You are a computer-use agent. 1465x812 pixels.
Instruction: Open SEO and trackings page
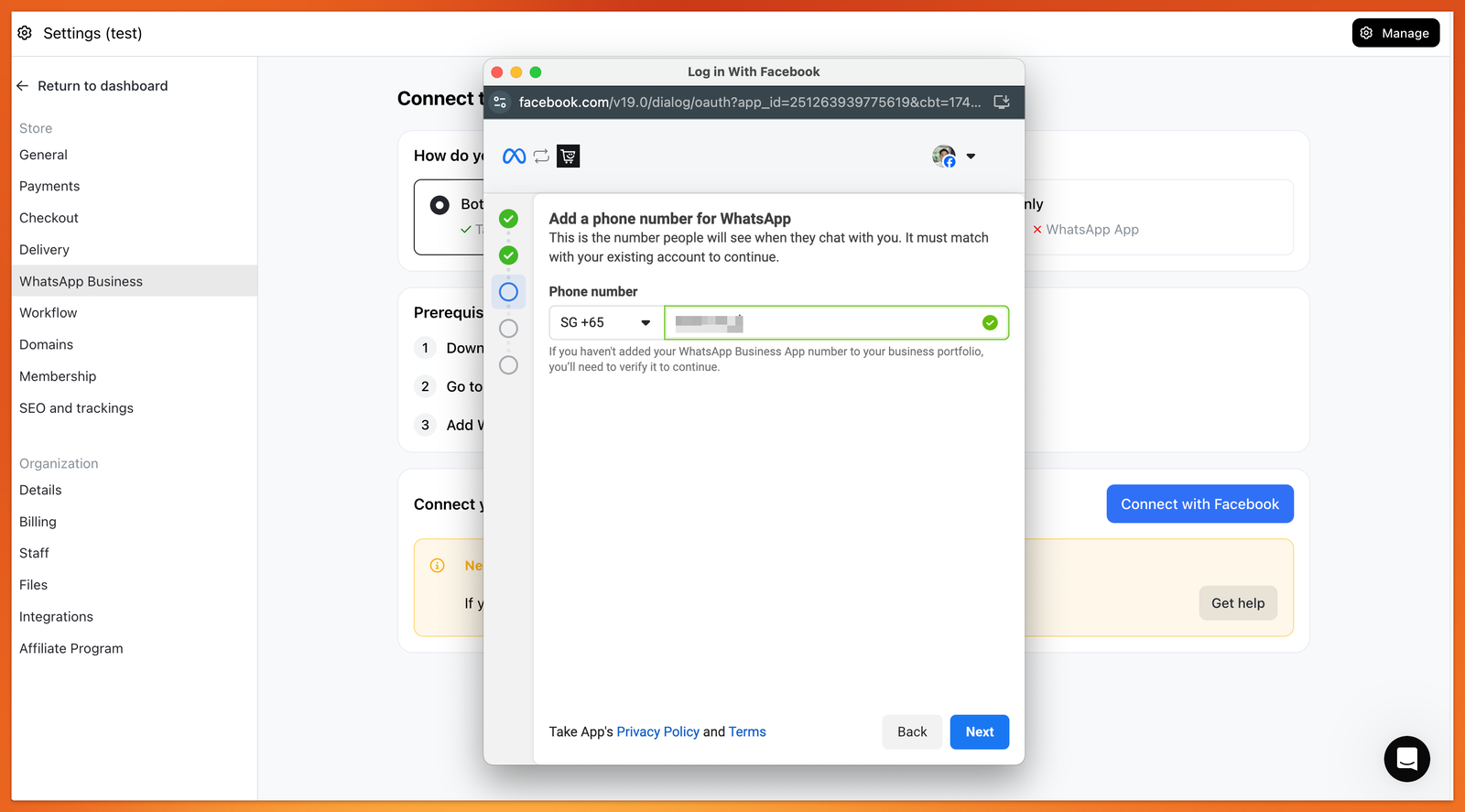[76, 408]
